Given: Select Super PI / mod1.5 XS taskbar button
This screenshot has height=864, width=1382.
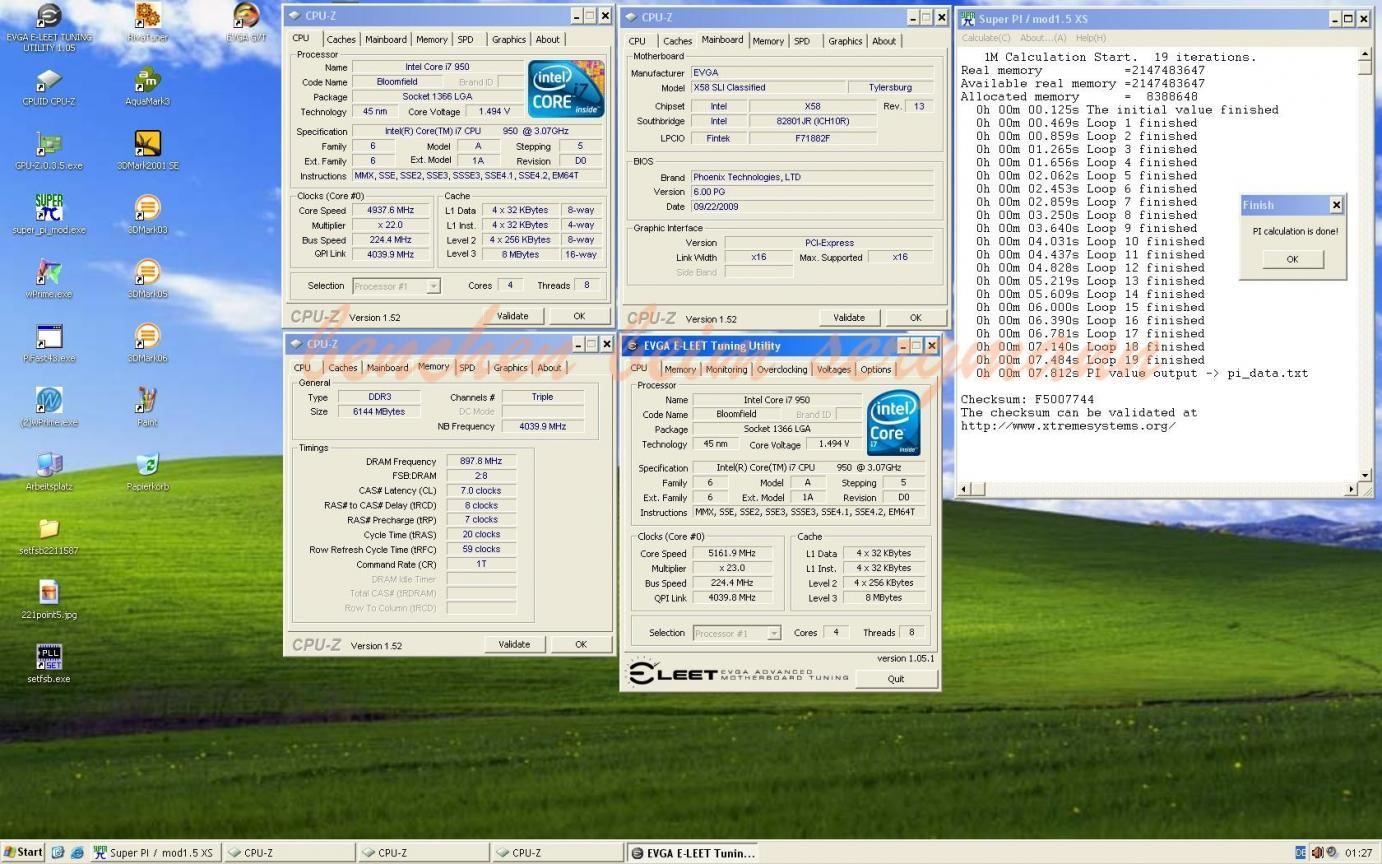Looking at the screenshot, I should (154, 853).
